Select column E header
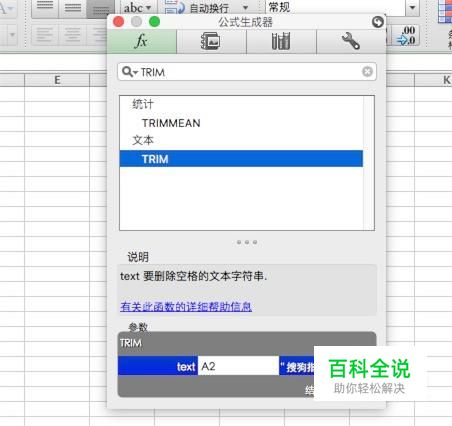 (x=57, y=80)
